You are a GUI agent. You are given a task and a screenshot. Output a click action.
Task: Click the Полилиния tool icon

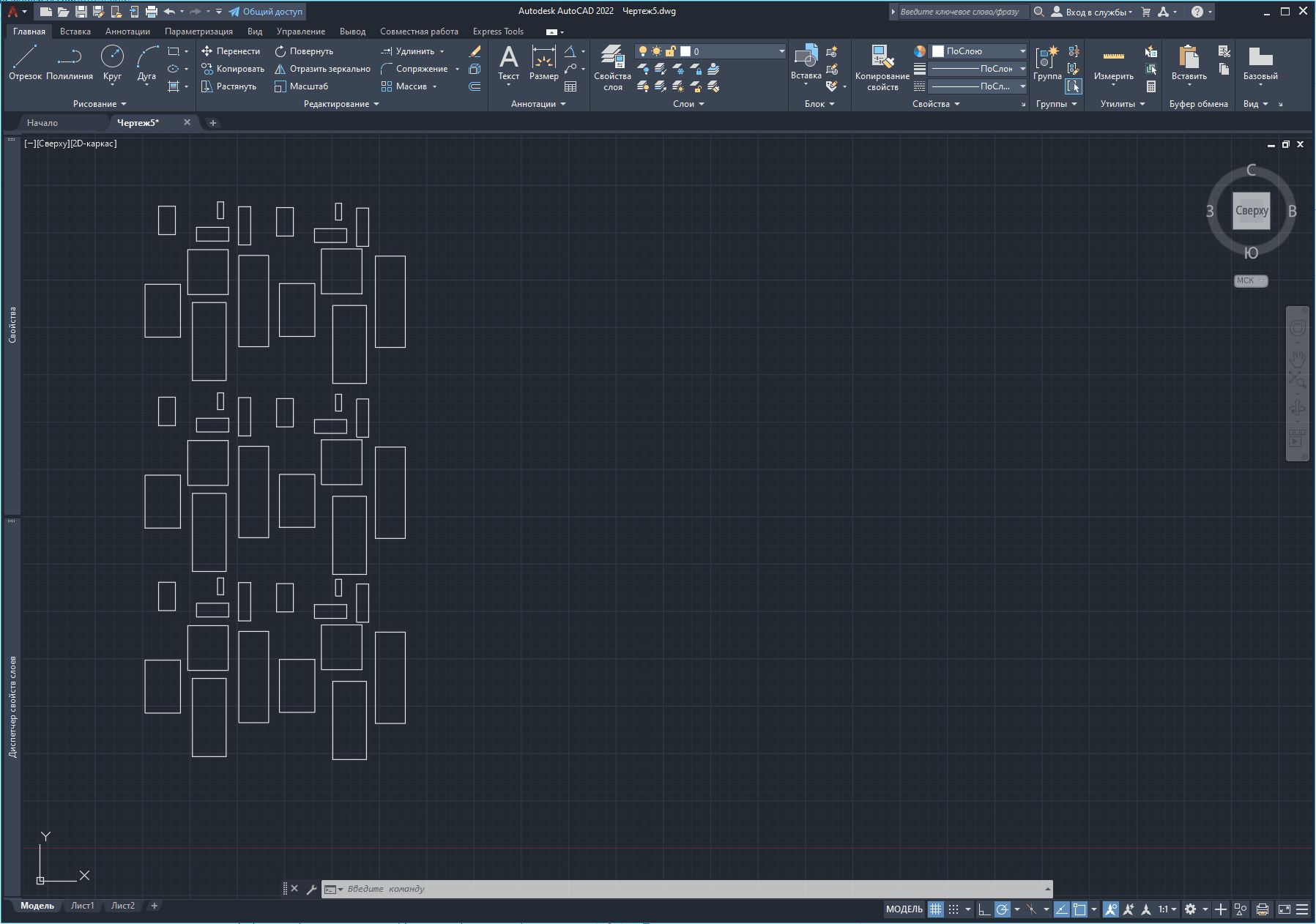coord(70,62)
